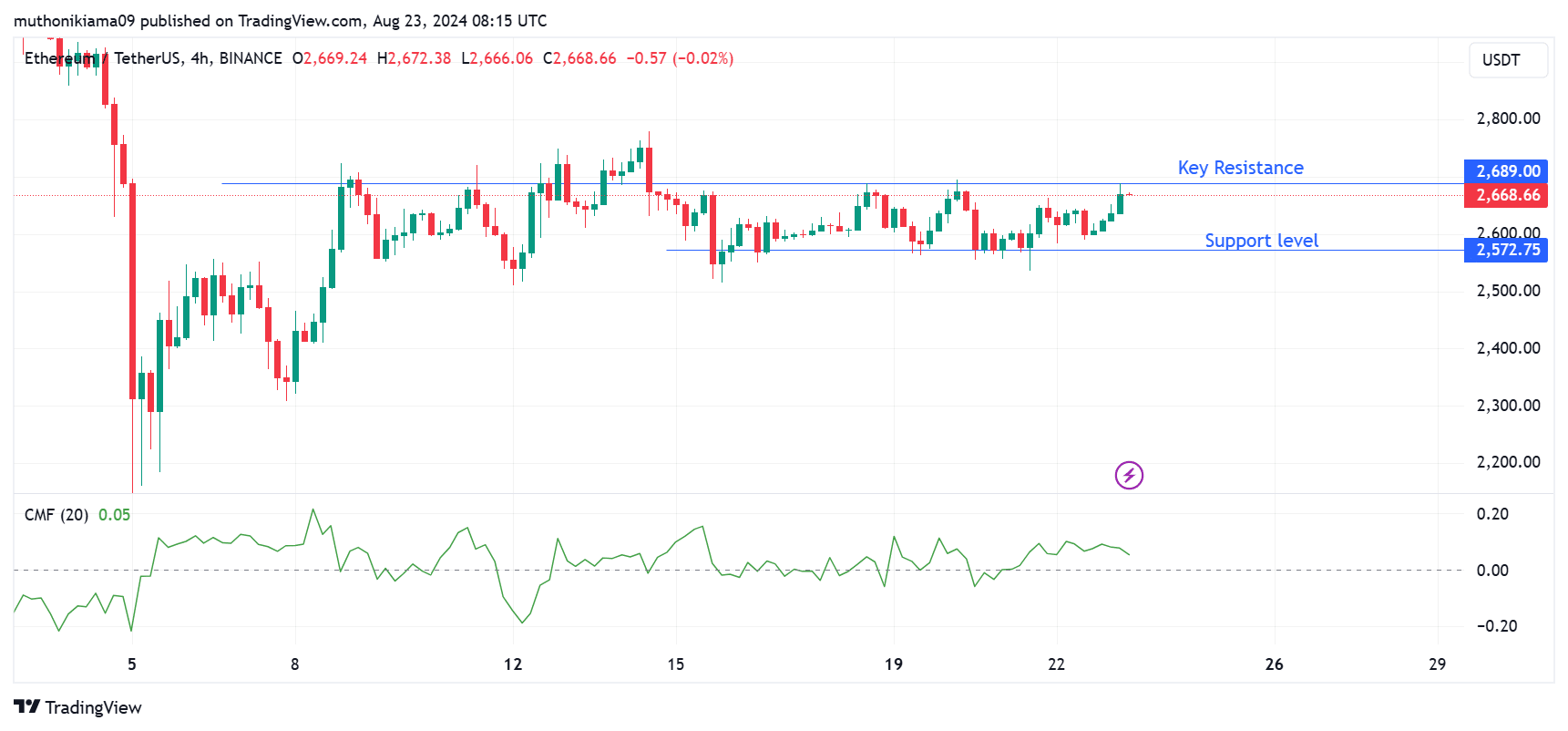Click date 29 on the time axis
The height and width of the screenshot is (731, 1568).
pyautogui.click(x=1437, y=664)
